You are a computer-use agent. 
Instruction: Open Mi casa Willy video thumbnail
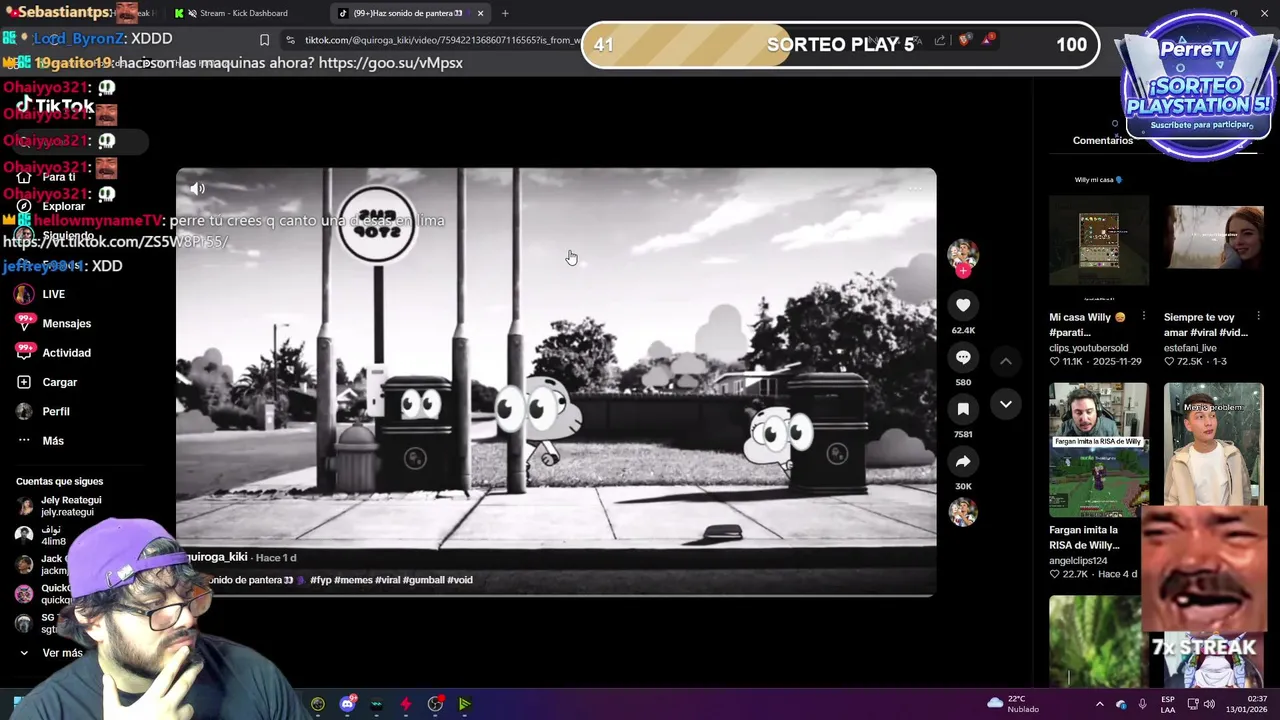(1099, 240)
